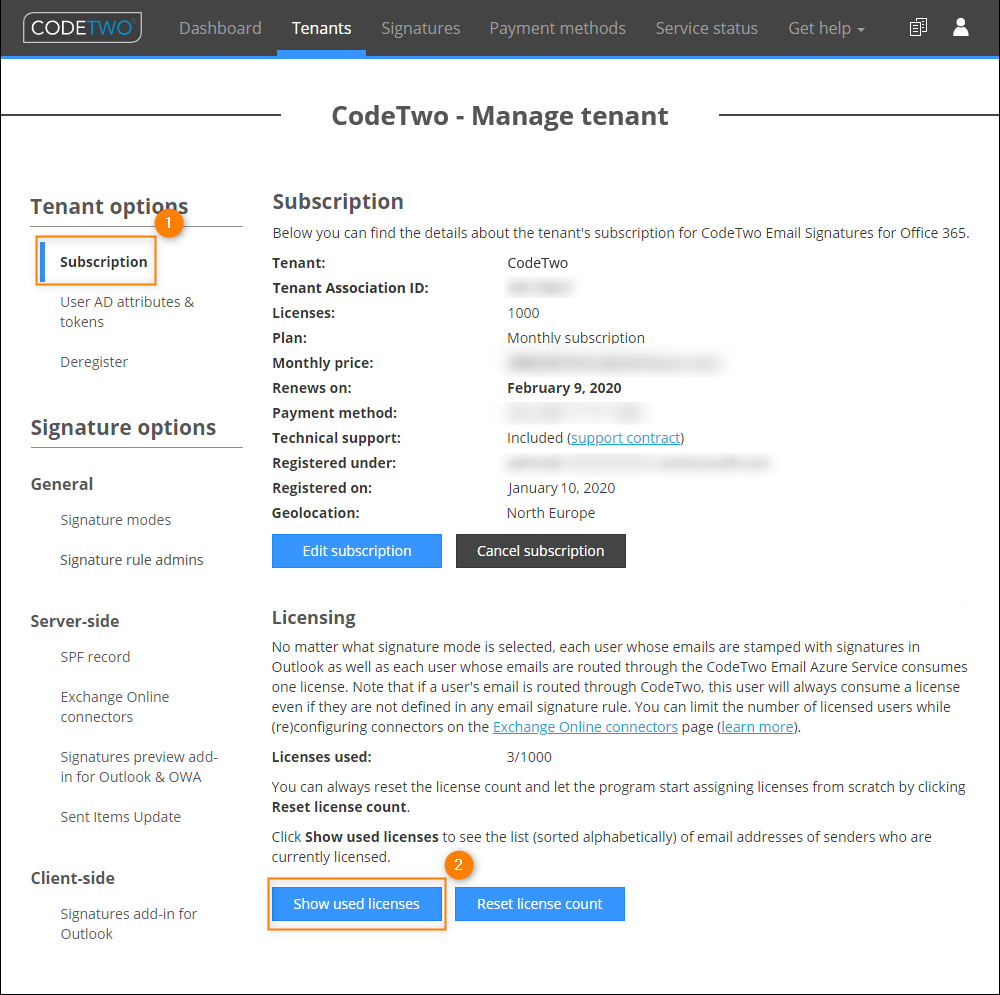Click the General heading in sidebar
The image size is (1000, 995).
click(x=62, y=484)
